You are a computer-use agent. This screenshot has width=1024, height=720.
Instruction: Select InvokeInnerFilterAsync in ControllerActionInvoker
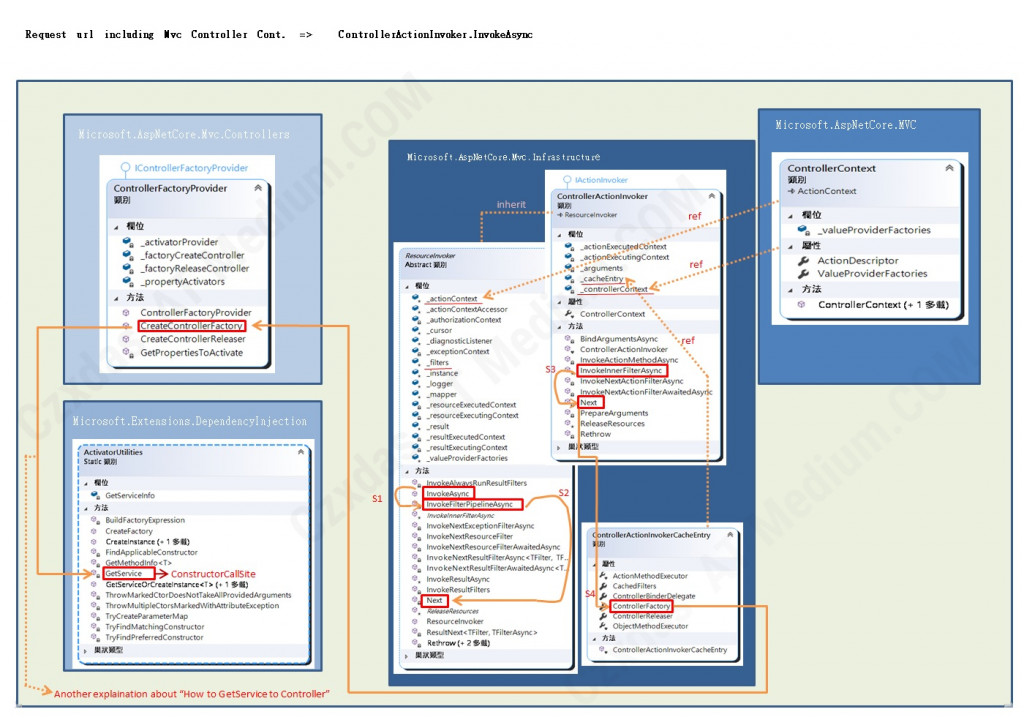622,370
